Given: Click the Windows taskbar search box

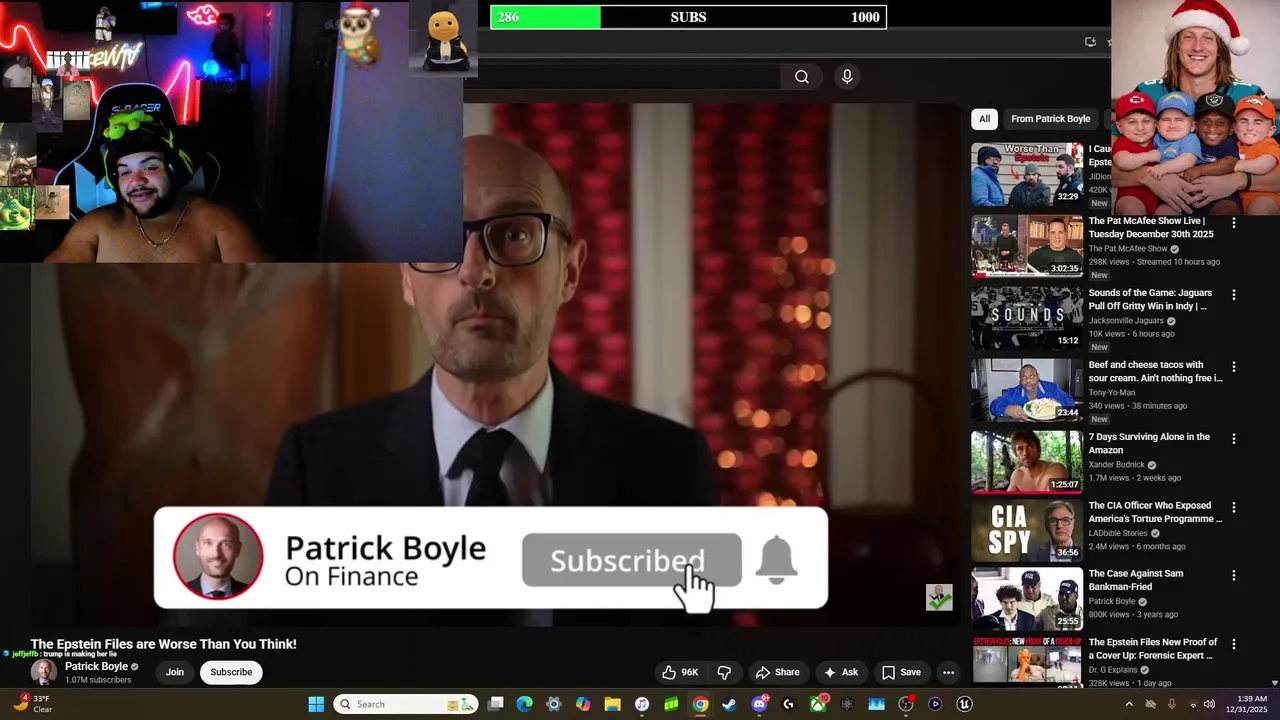Looking at the screenshot, I should coord(405,704).
